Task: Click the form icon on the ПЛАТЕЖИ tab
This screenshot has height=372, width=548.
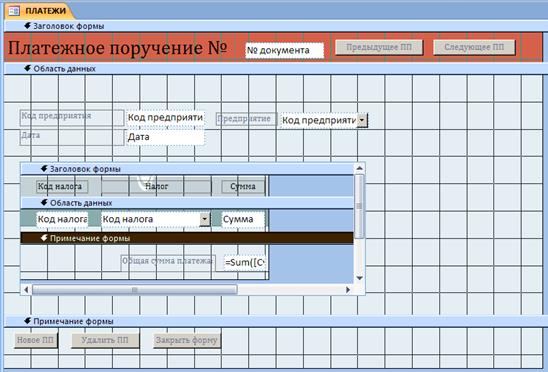Action: [x=14, y=11]
